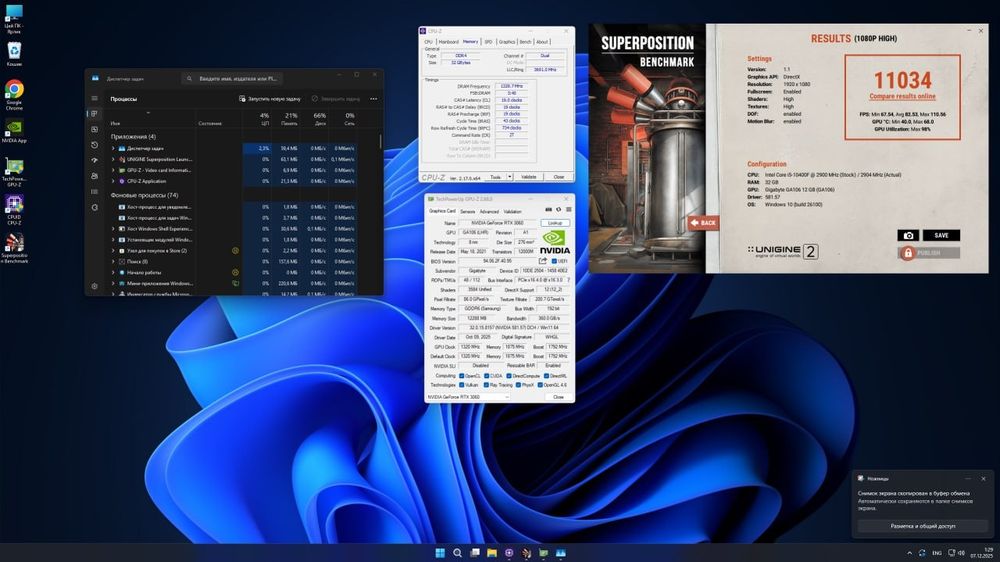The width and height of the screenshot is (1000, 562).
Task: Expand the Диспетчер задач process row
Action: 114,148
